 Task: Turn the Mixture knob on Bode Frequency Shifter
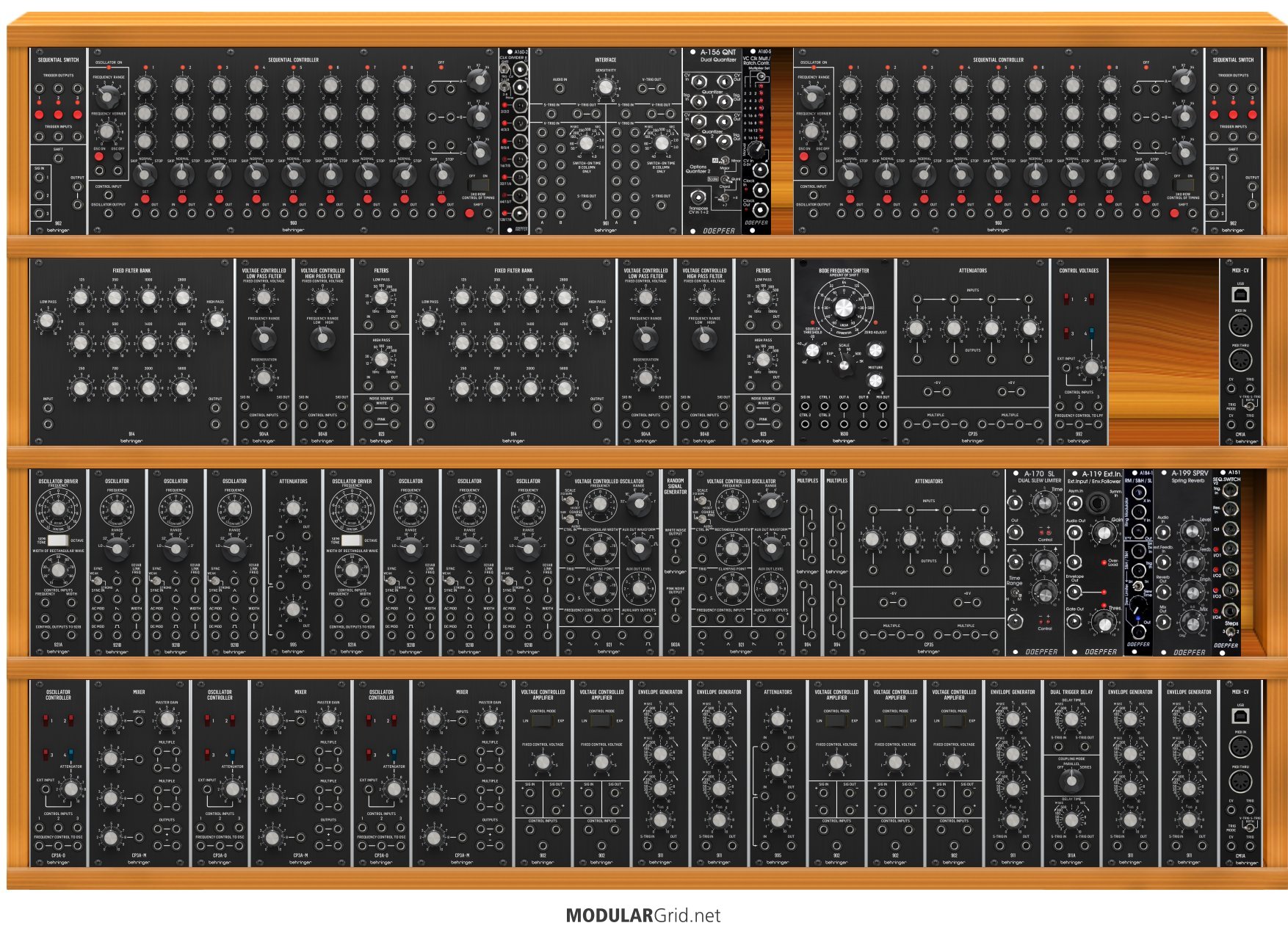[x=875, y=381]
